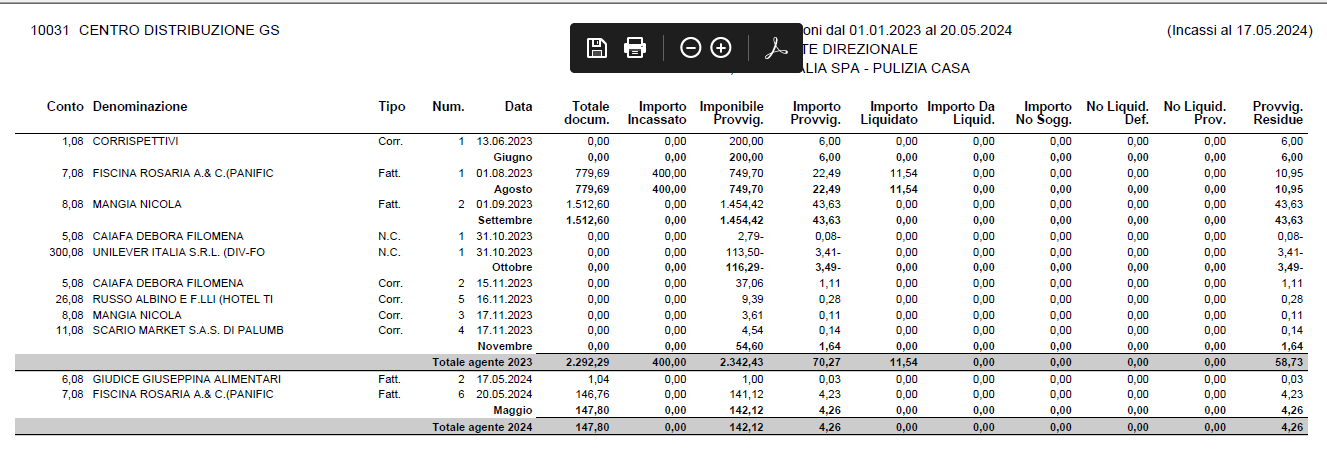Click the save (floppy disk) icon
This screenshot has width=1327, height=457.
597,48
